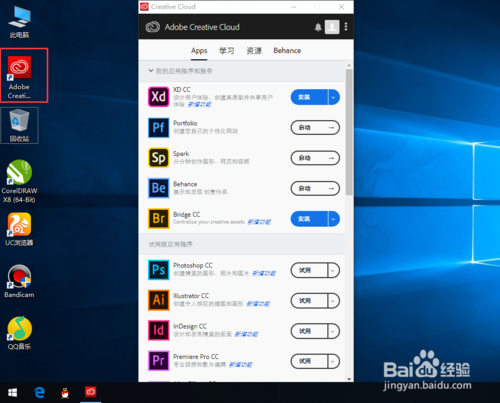The image size is (500, 403).
Task: Install Bridge CC with the blue button
Action: tap(309, 219)
